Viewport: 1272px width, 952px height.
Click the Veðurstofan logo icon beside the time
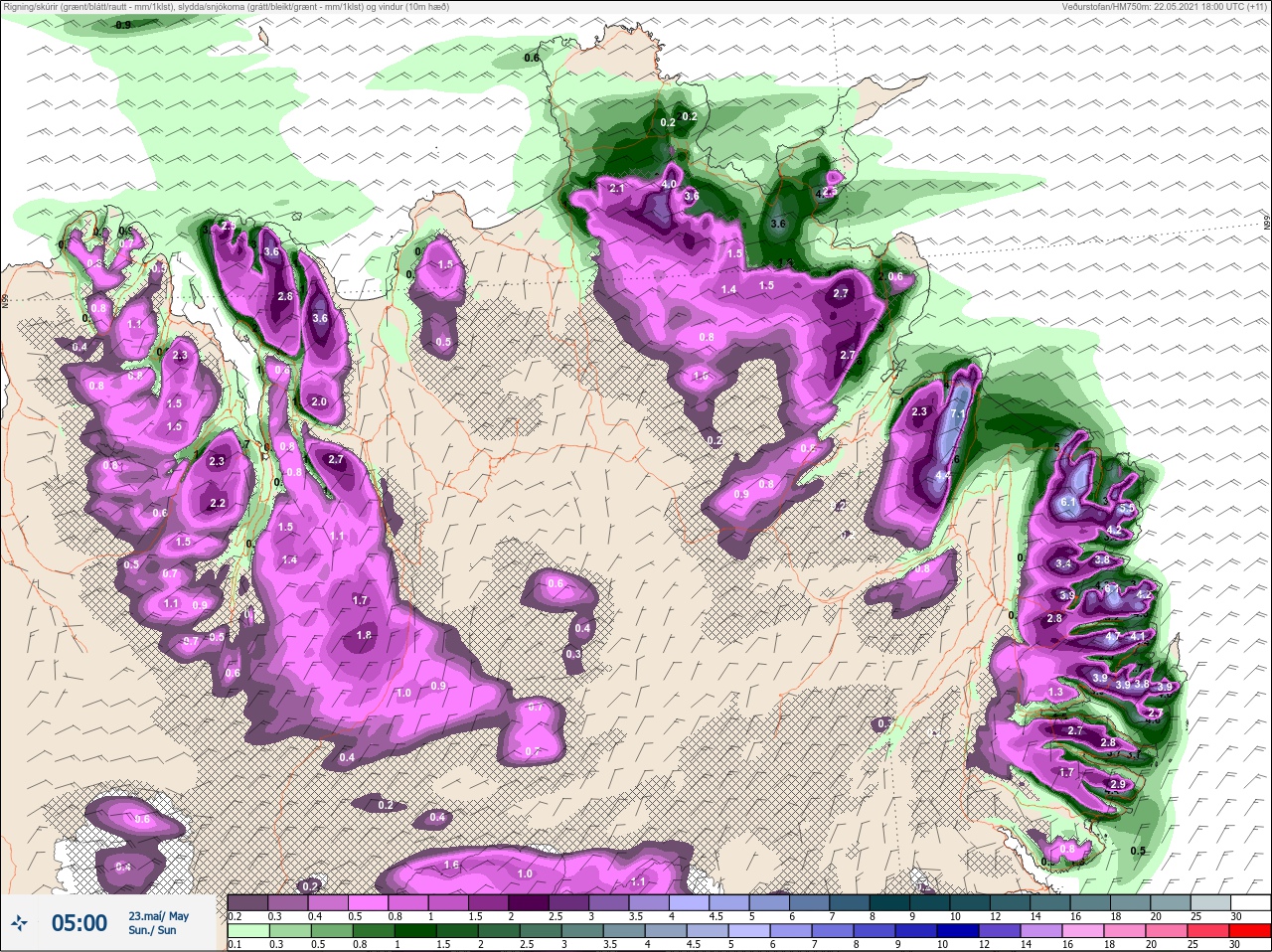coord(19,923)
